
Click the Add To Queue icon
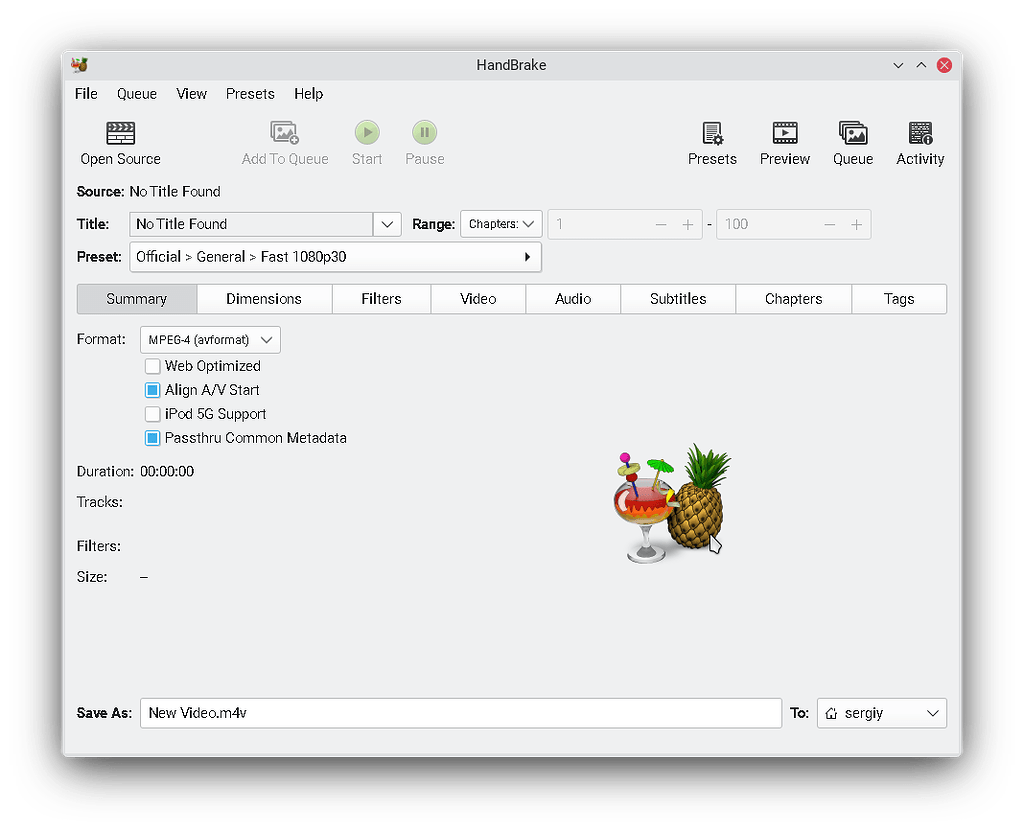(284, 141)
